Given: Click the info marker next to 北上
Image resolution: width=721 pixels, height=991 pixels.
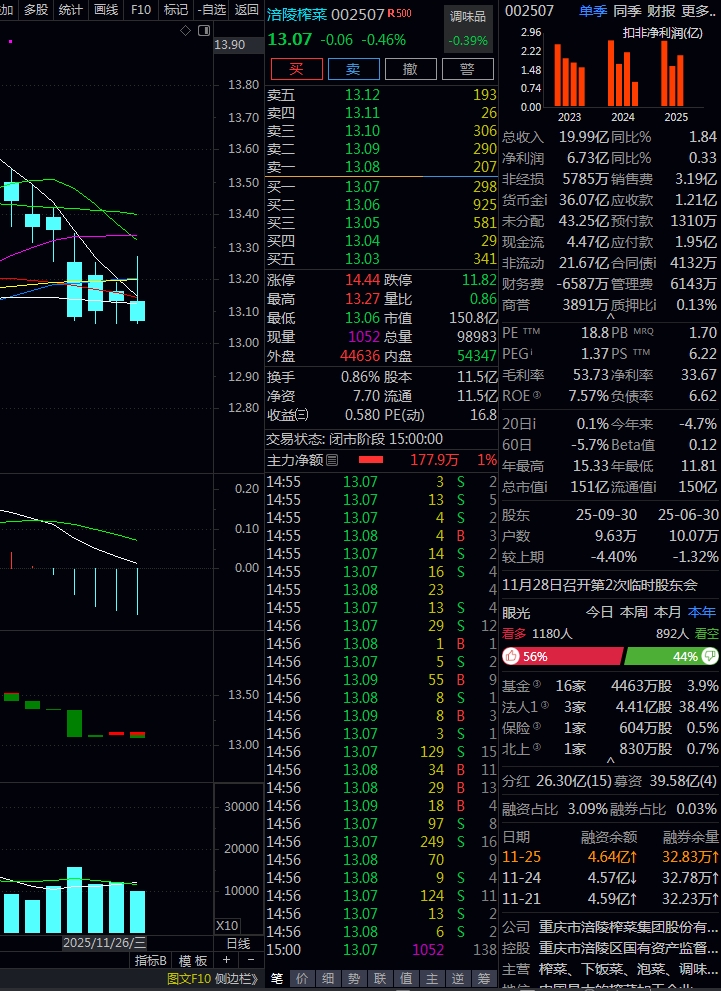Looking at the screenshot, I should (x=537, y=747).
